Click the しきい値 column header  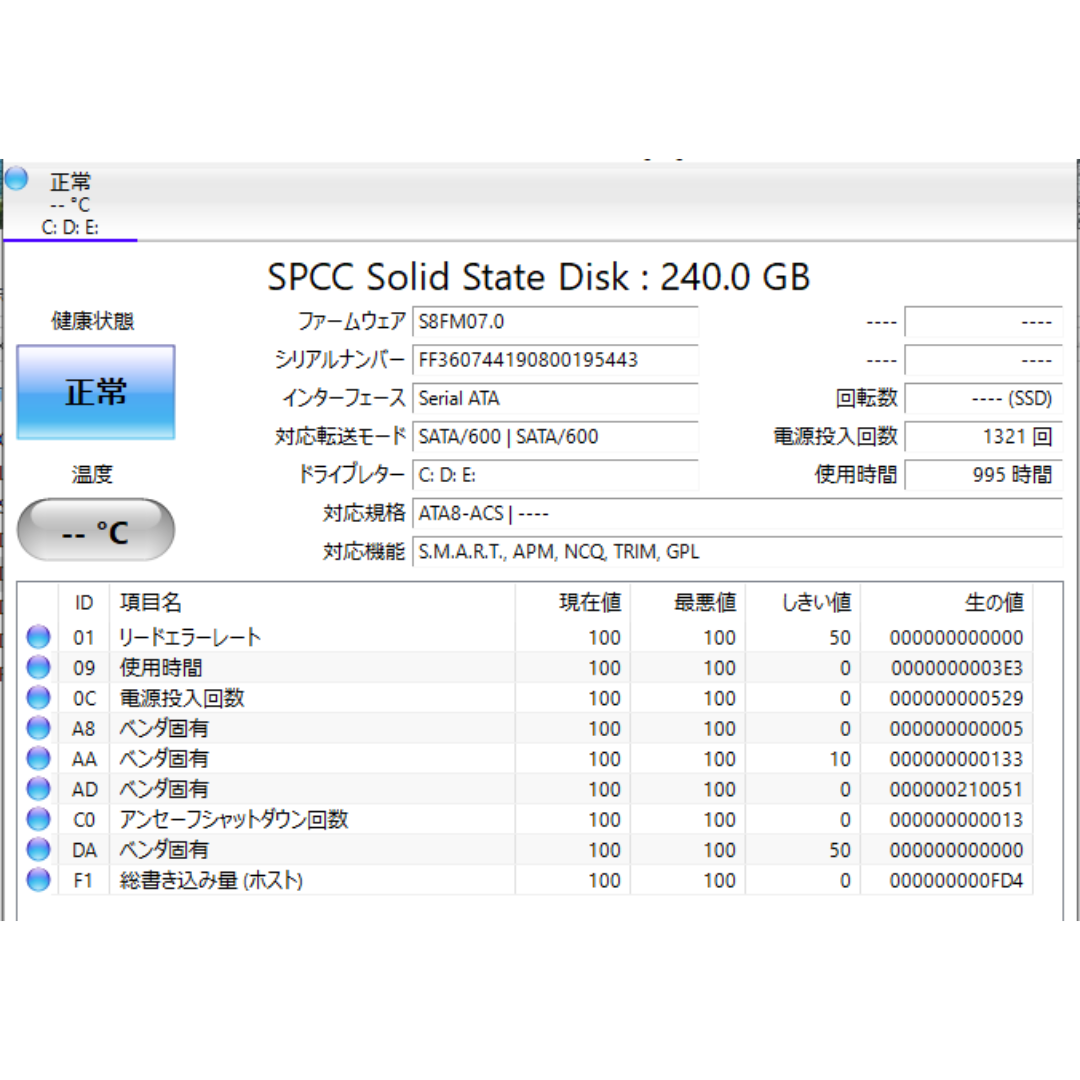click(802, 603)
